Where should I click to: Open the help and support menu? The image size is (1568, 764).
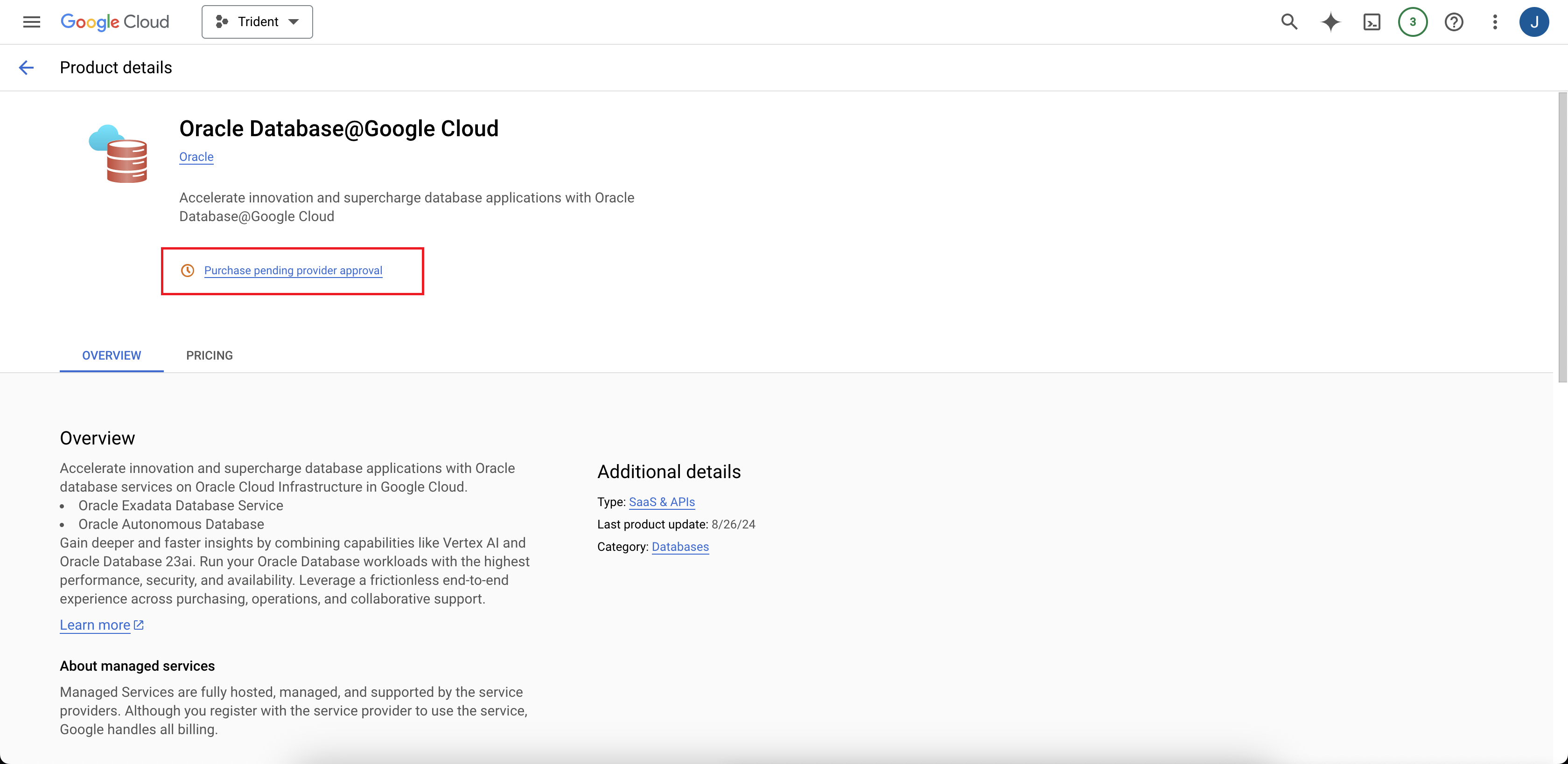click(1454, 22)
